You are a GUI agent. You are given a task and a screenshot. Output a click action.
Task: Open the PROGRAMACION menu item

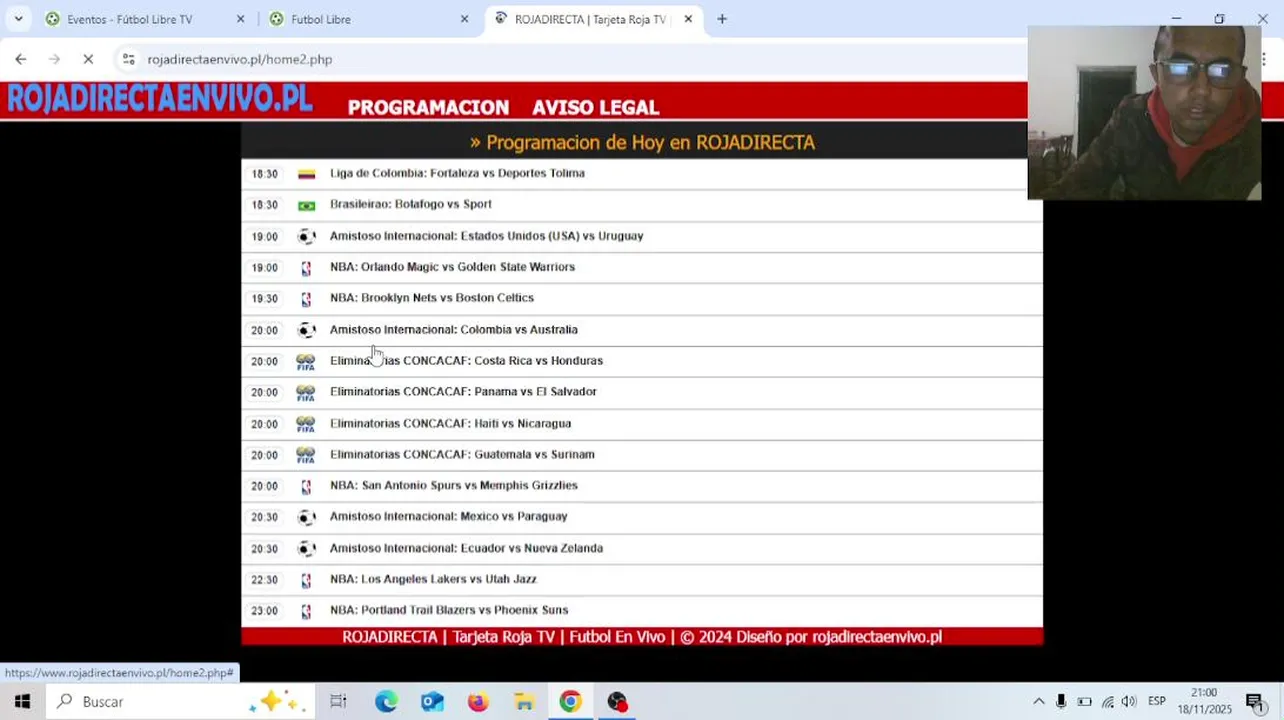[x=428, y=107]
